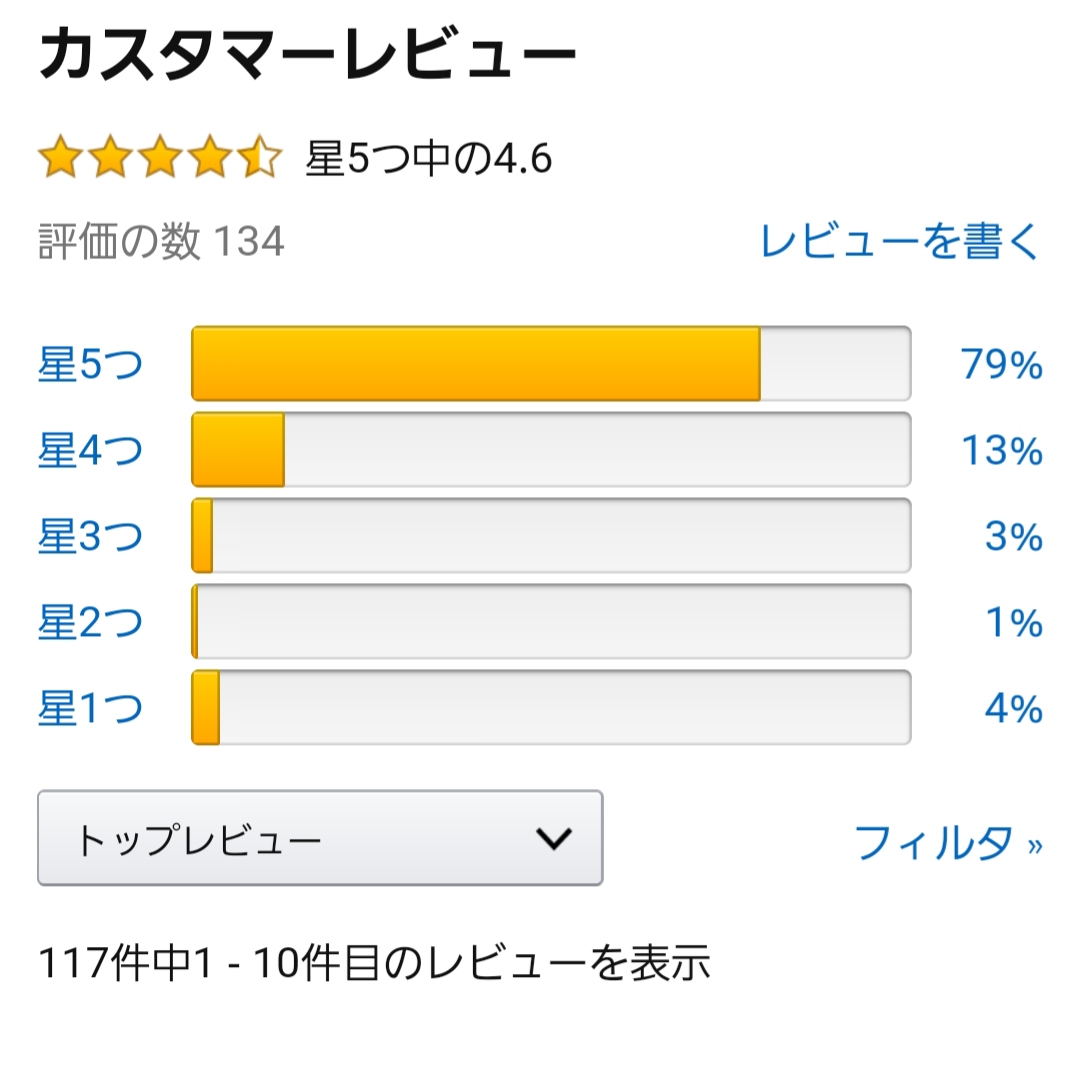Select the 星3つ rating label

coord(90,536)
